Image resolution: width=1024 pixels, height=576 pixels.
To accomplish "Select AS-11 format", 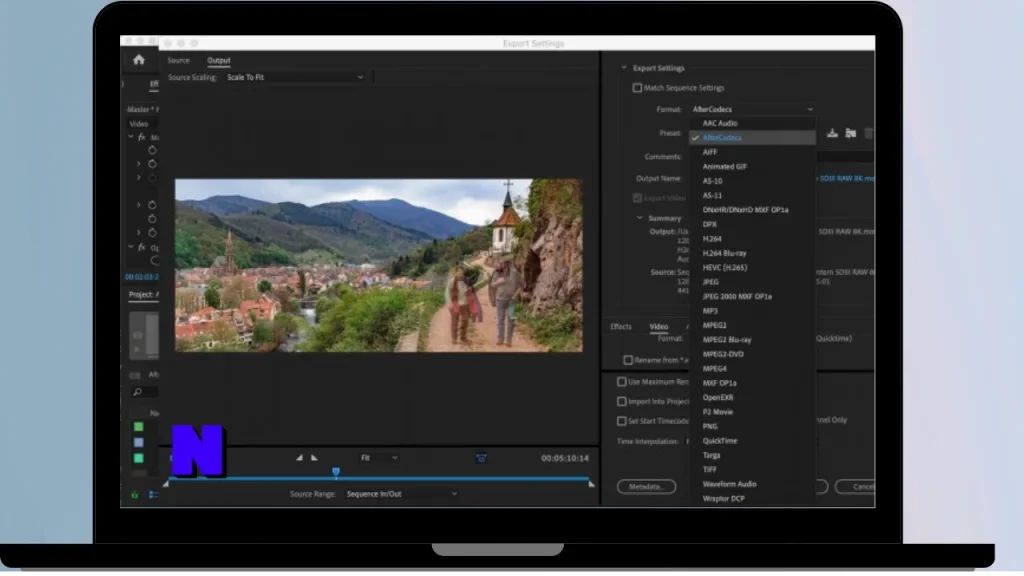I will click(752, 195).
